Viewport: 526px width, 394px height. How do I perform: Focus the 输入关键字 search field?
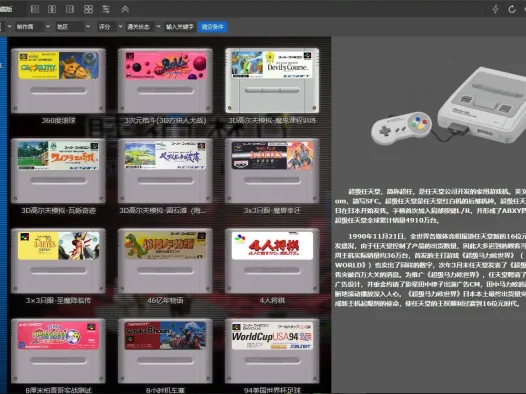(x=180, y=26)
